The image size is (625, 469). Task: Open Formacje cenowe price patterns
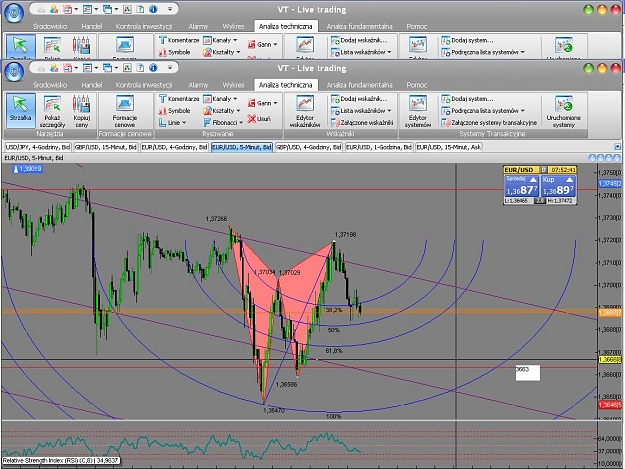tap(125, 111)
